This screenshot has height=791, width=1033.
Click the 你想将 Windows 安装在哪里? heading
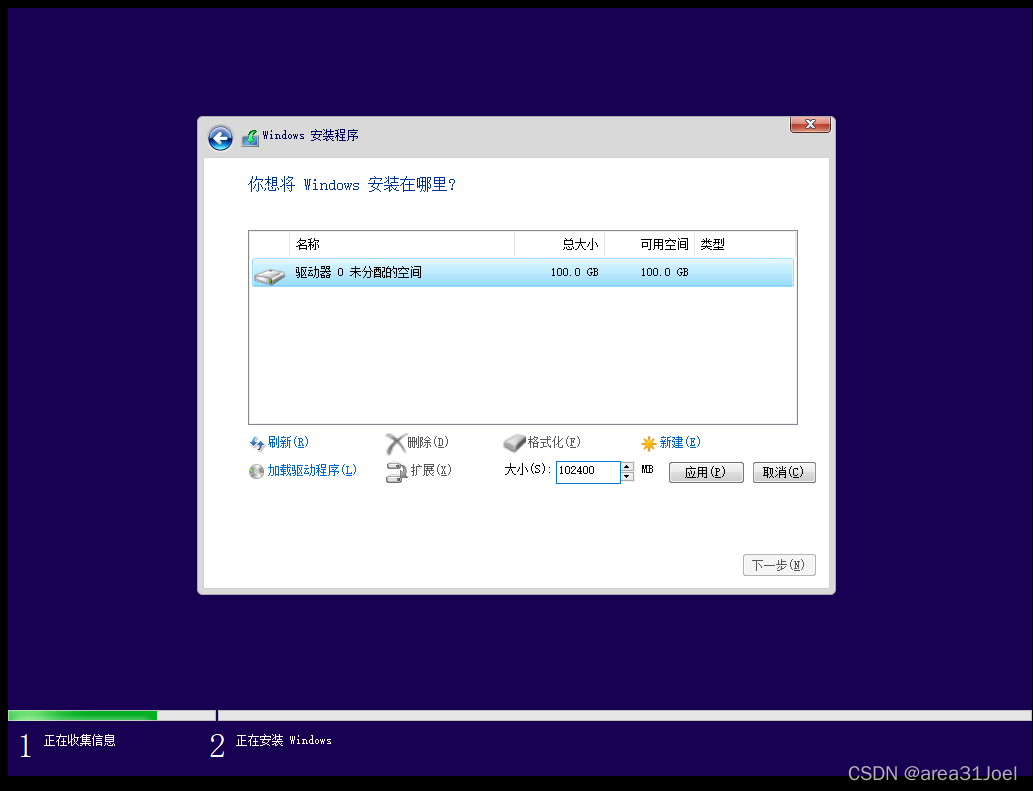[352, 184]
